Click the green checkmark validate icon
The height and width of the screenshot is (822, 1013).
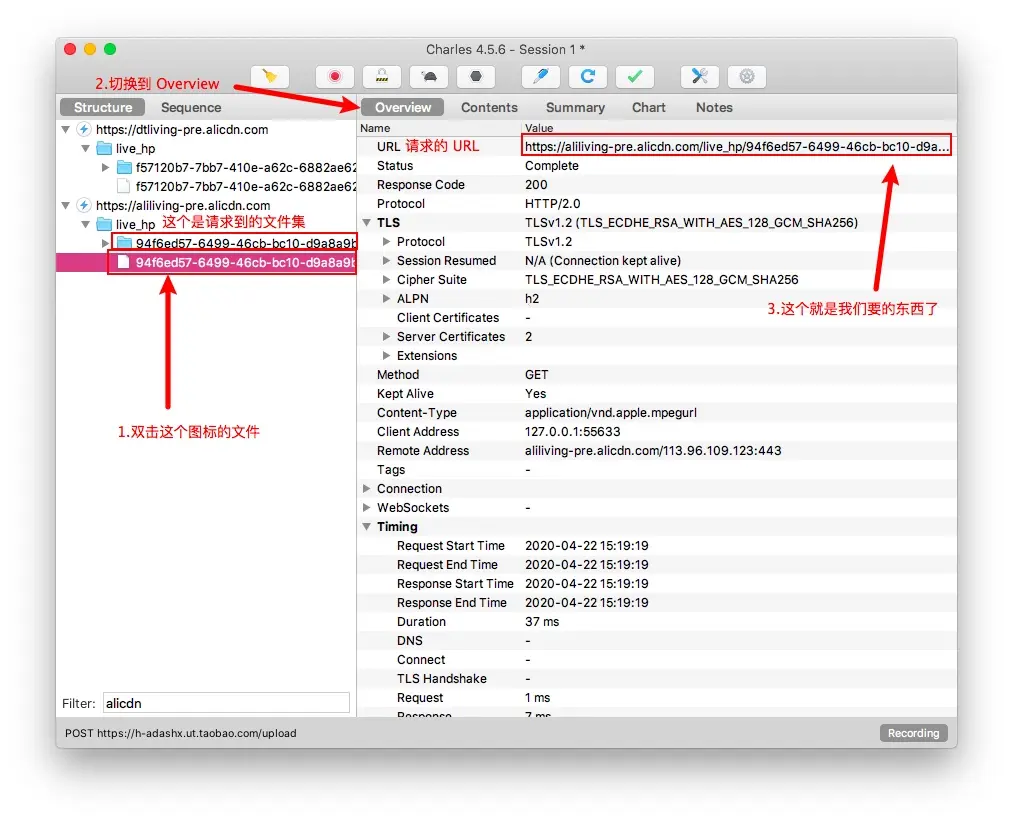[635, 77]
